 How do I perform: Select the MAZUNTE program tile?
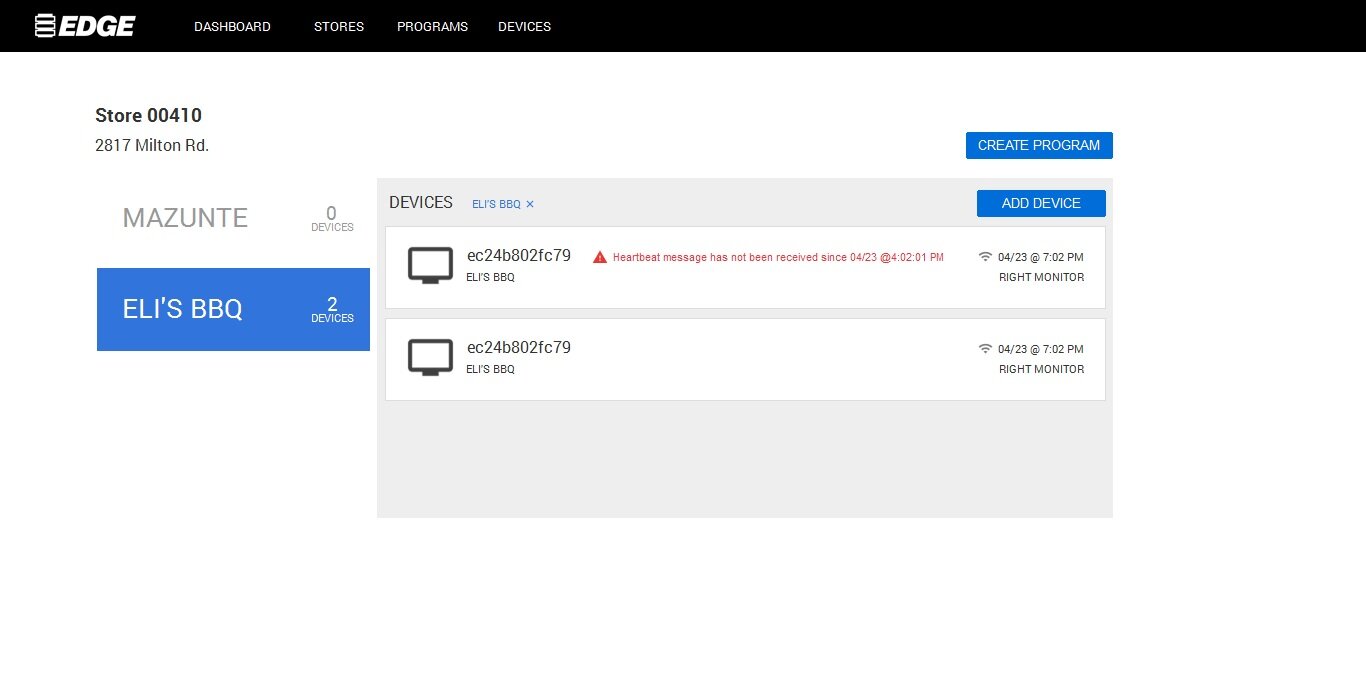pos(233,219)
